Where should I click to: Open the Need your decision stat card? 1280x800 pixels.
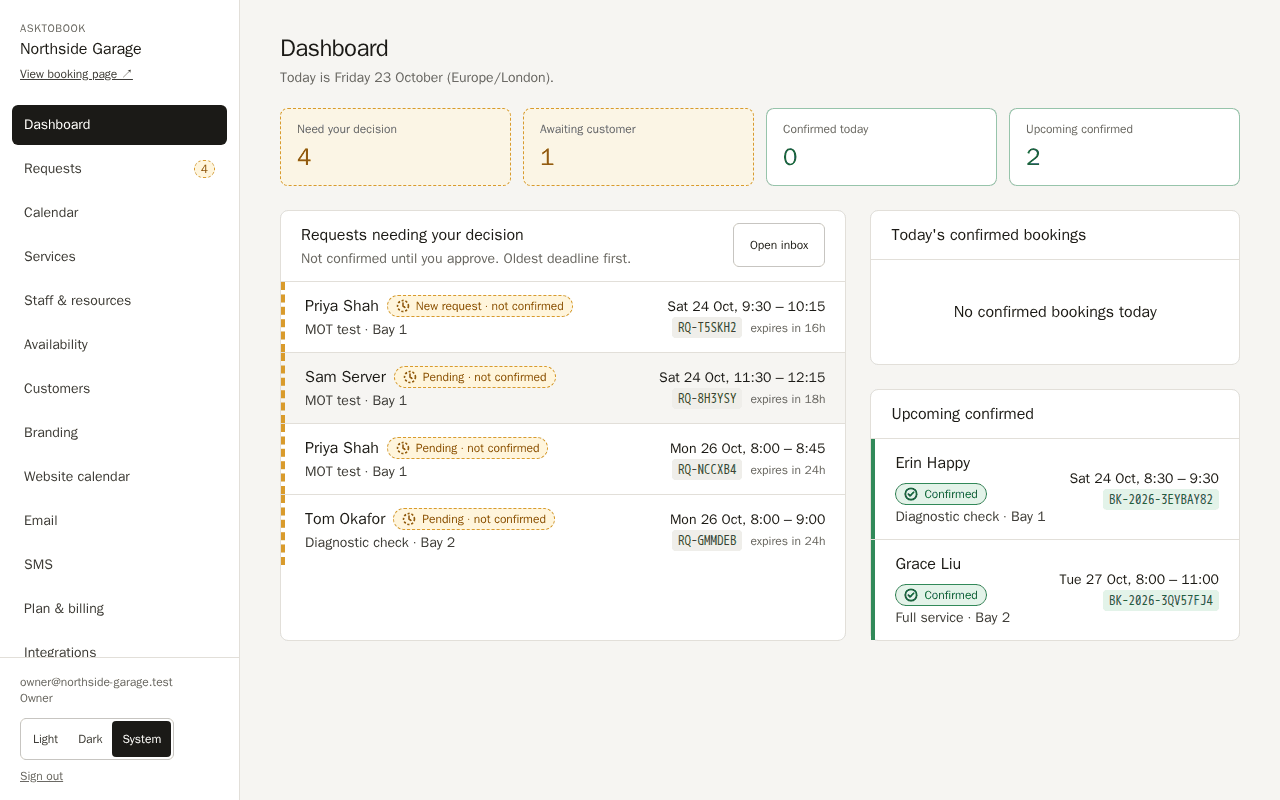(395, 147)
